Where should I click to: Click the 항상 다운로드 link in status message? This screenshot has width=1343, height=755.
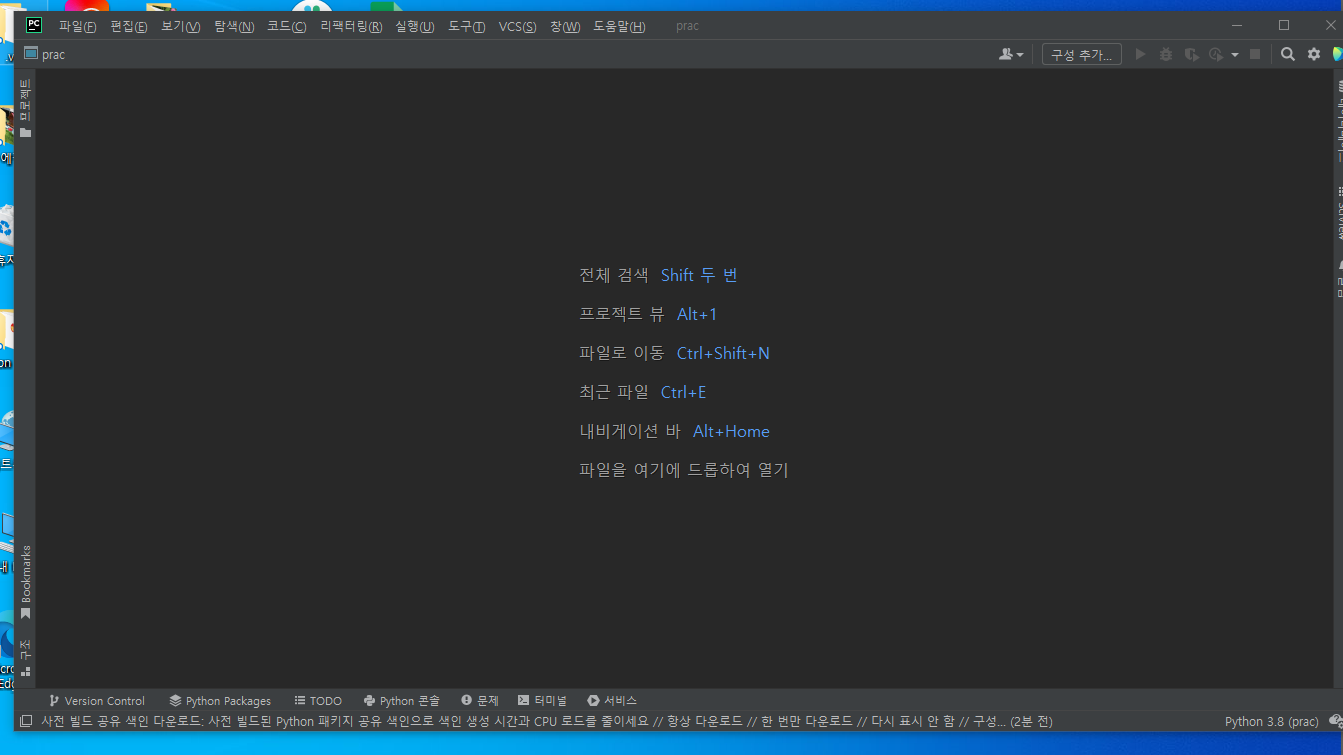[705, 721]
